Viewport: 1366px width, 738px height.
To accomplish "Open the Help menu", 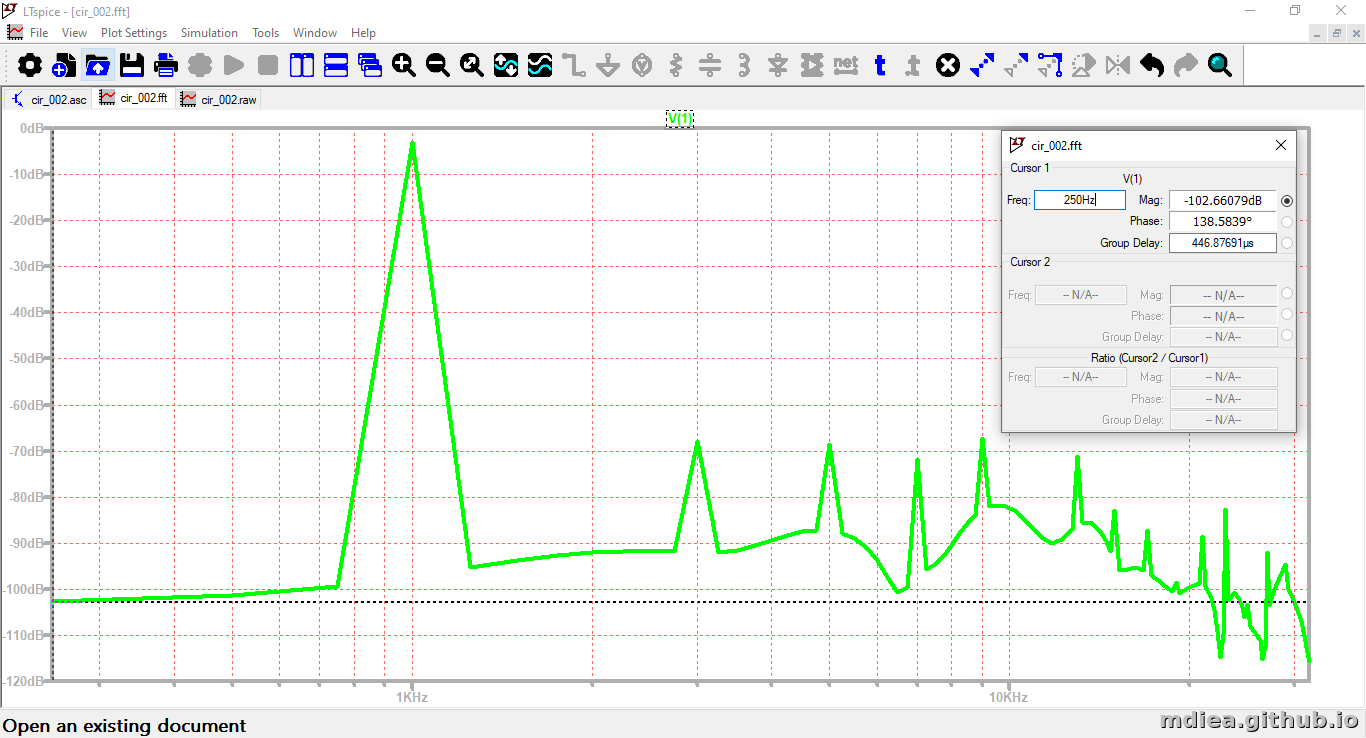I will point(363,33).
